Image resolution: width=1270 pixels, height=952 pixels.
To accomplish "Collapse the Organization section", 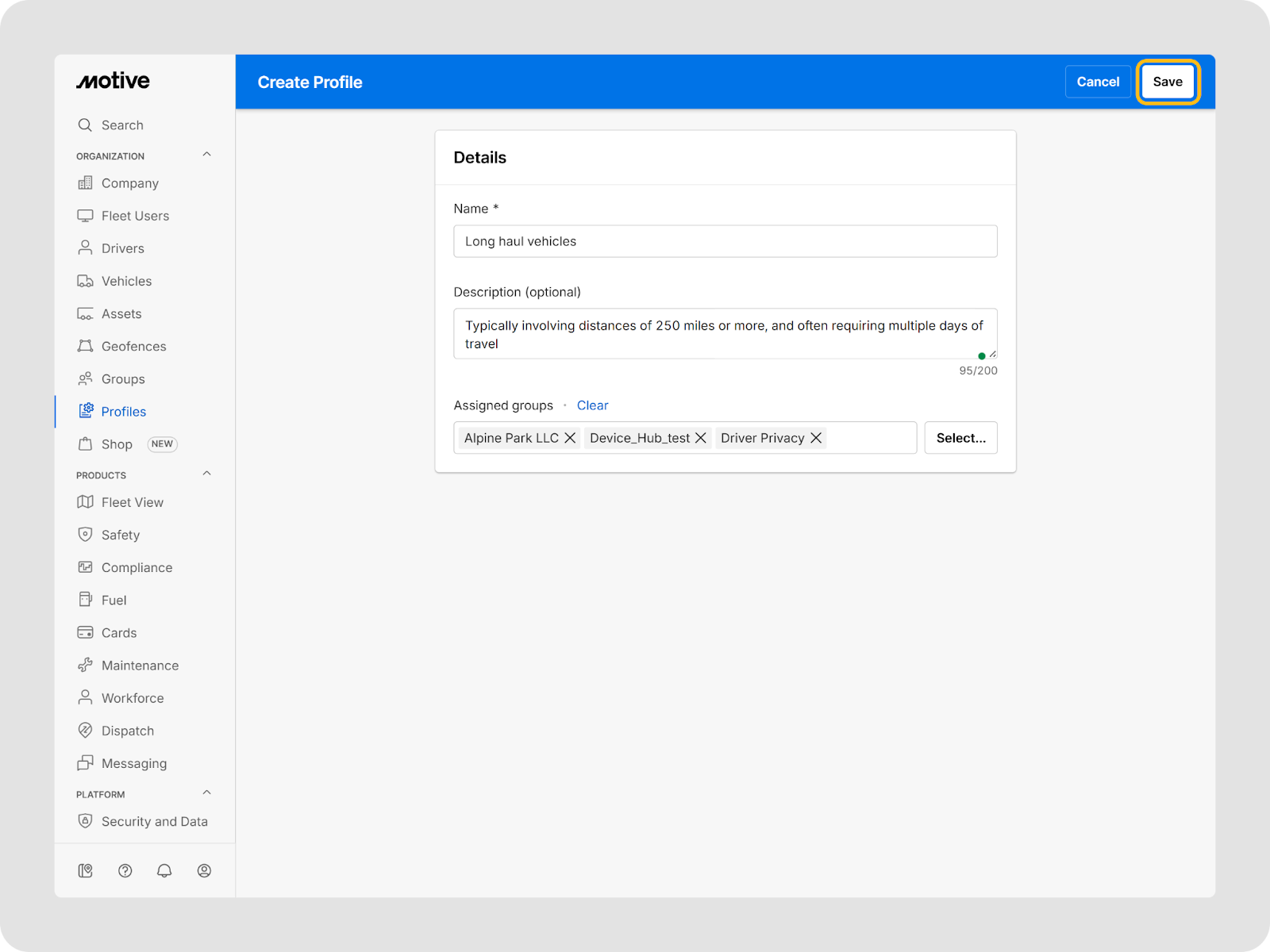I will 206,155.
